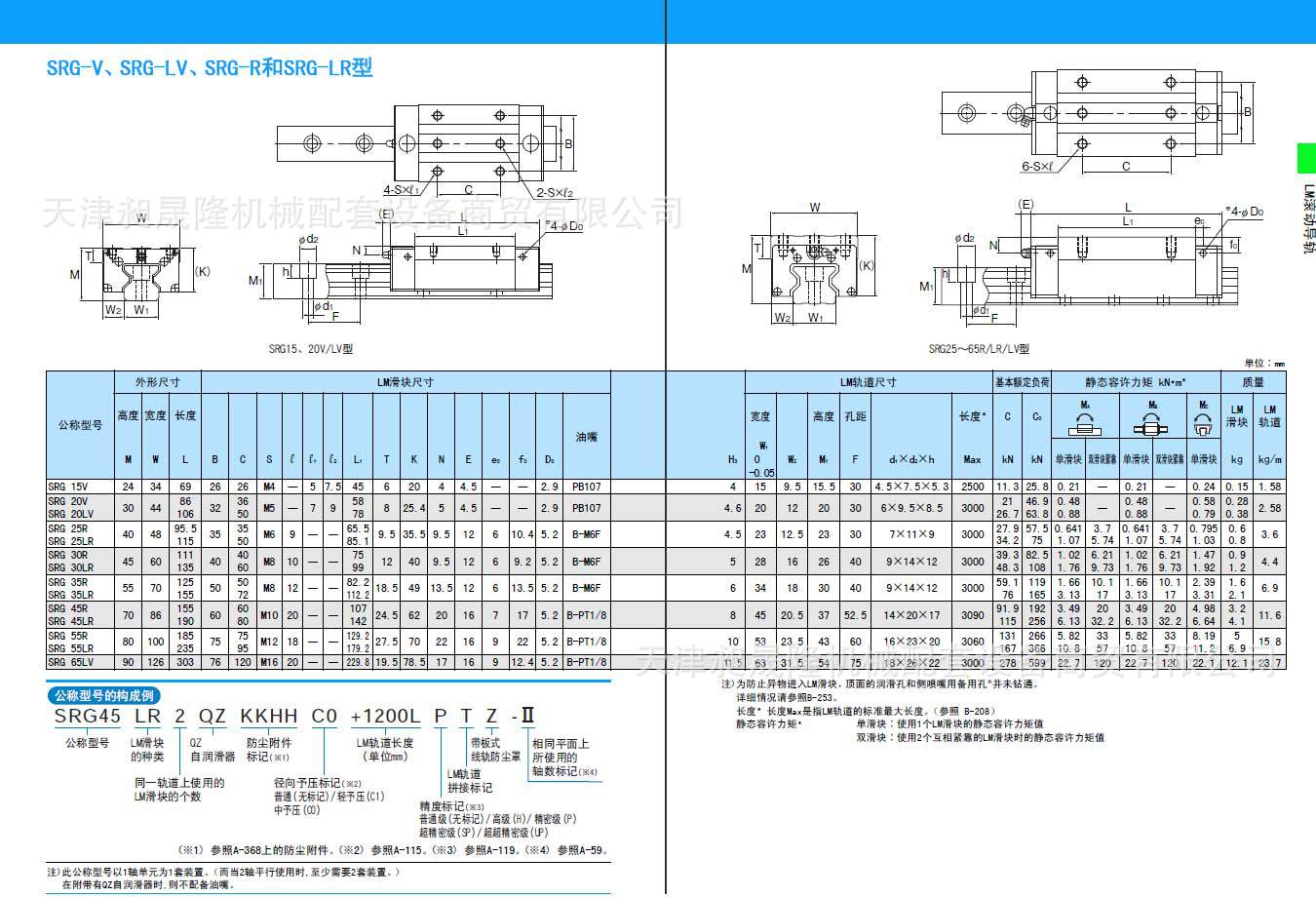Screen dimensions: 1316x897
Task: Click the green square marker above LM滚动导轨
Action: point(1305,159)
